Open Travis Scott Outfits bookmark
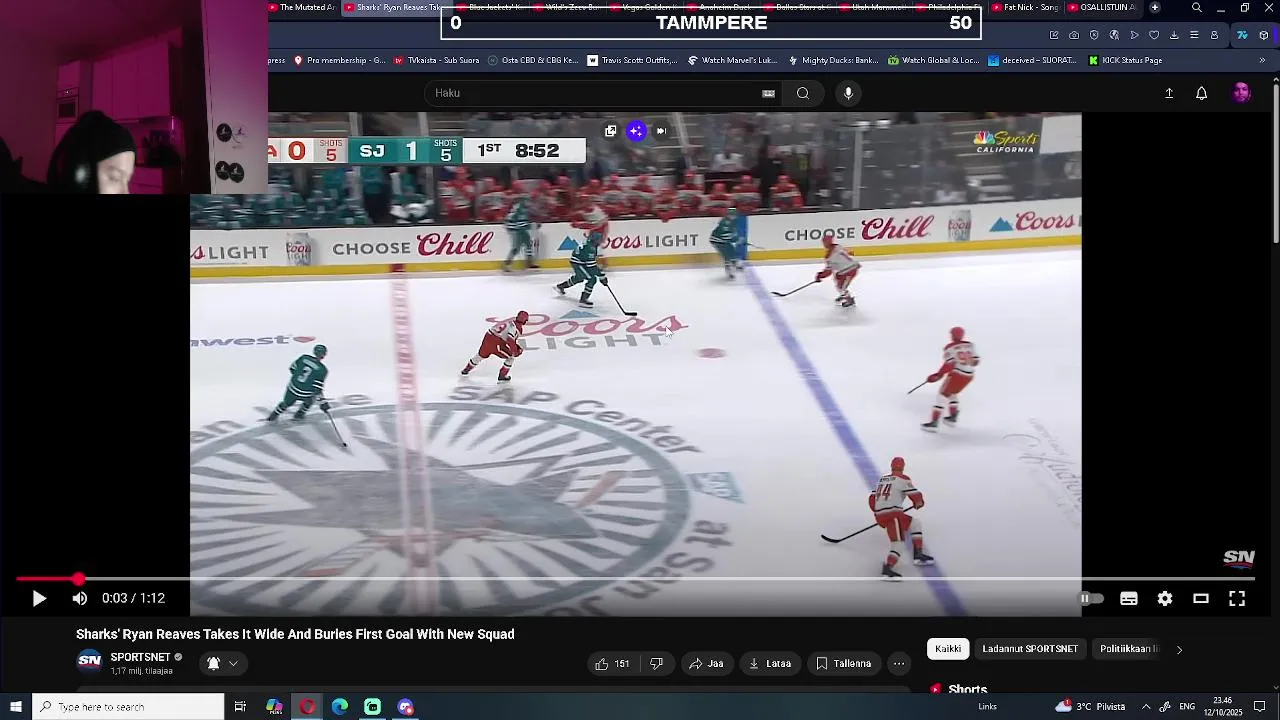The image size is (1280, 720). (631, 60)
